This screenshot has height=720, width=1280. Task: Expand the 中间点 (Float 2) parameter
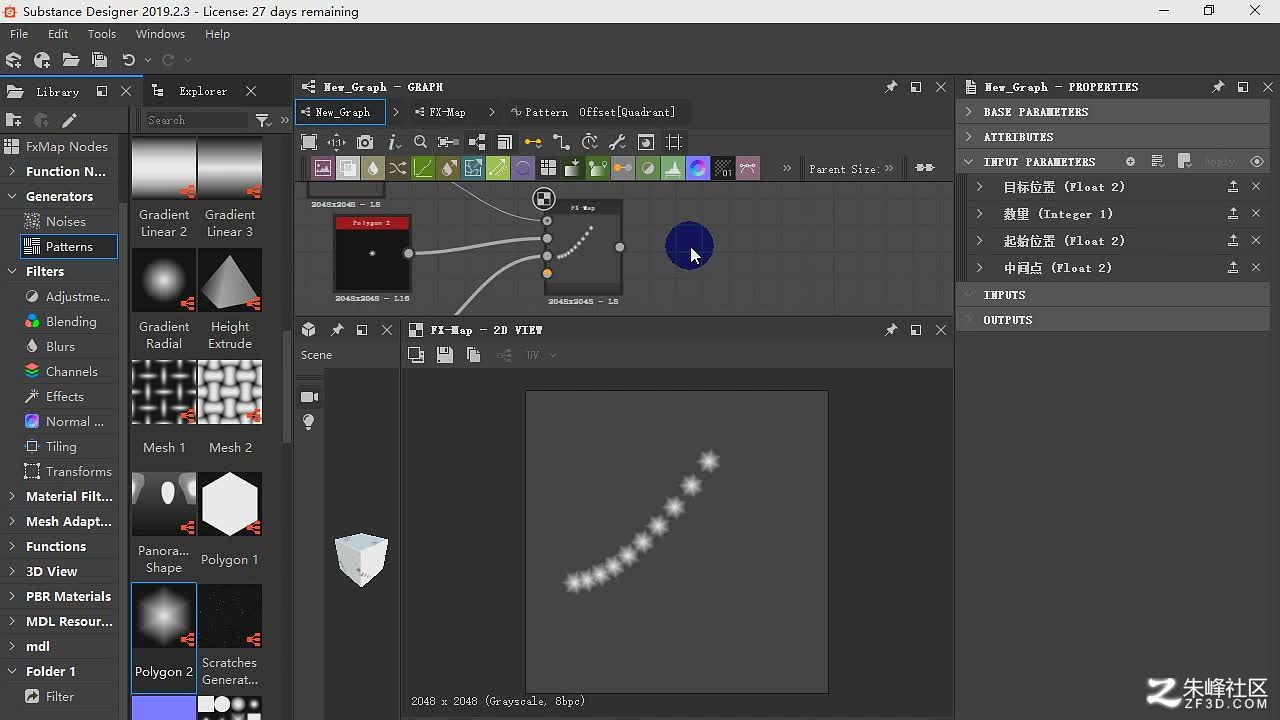tap(980, 268)
